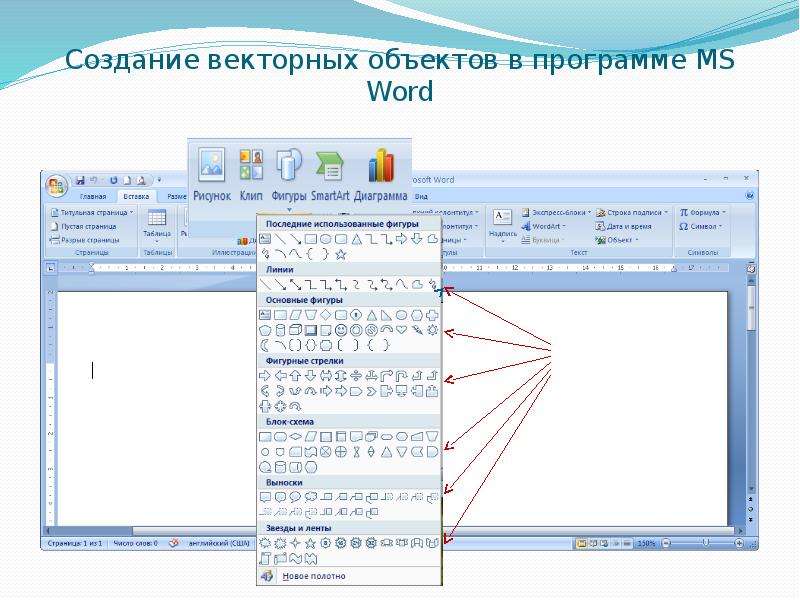Image resolution: width=800 pixels, height=600 pixels.
Task: Pick the first explosion shape in Звезды и ленты
Action: coord(265,543)
